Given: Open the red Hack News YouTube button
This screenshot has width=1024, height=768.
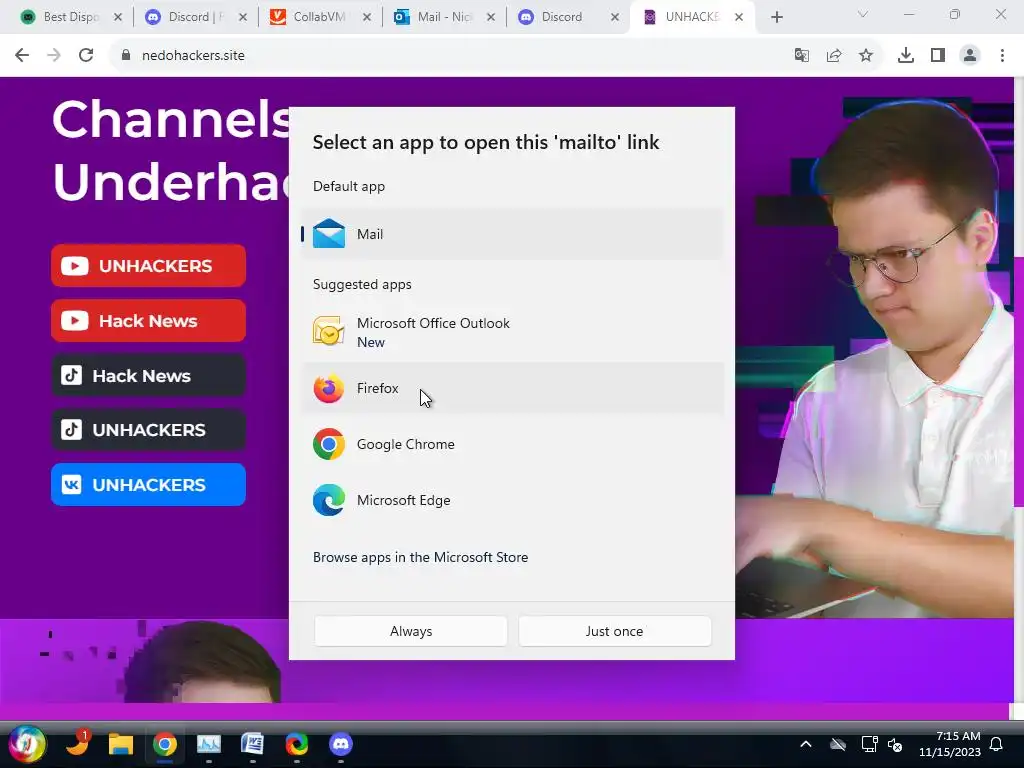Looking at the screenshot, I should (x=148, y=321).
